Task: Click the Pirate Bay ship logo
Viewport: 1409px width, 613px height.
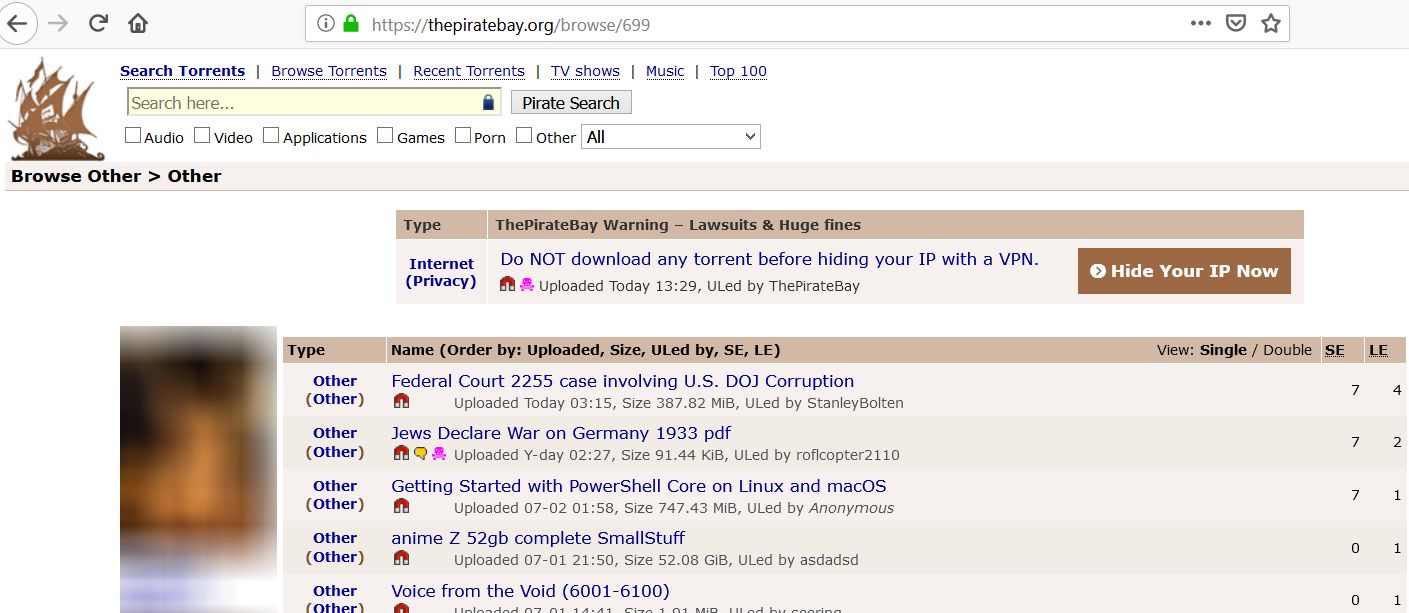Action: [x=56, y=109]
